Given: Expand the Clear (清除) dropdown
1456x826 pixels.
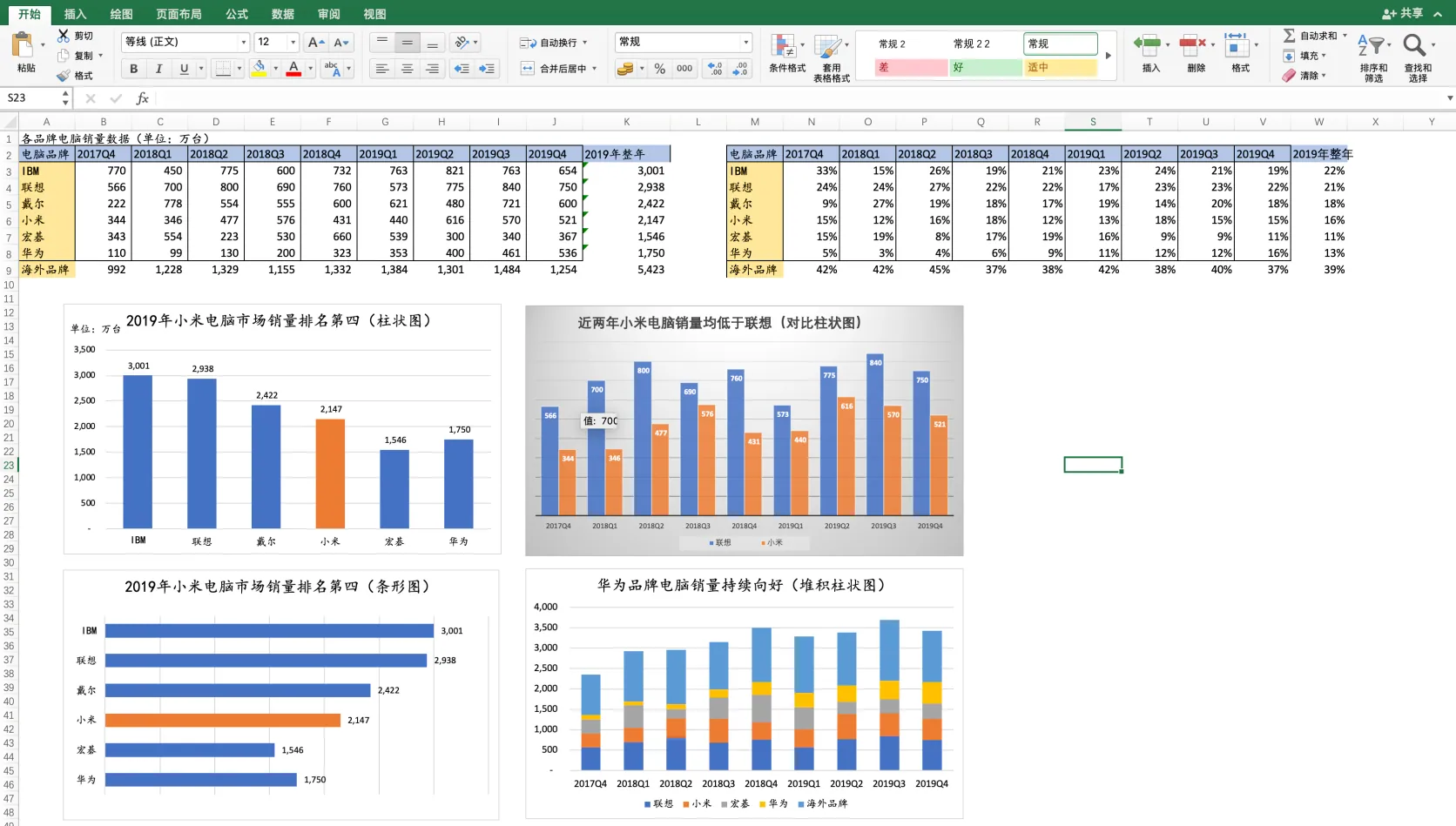Looking at the screenshot, I should 1324,76.
